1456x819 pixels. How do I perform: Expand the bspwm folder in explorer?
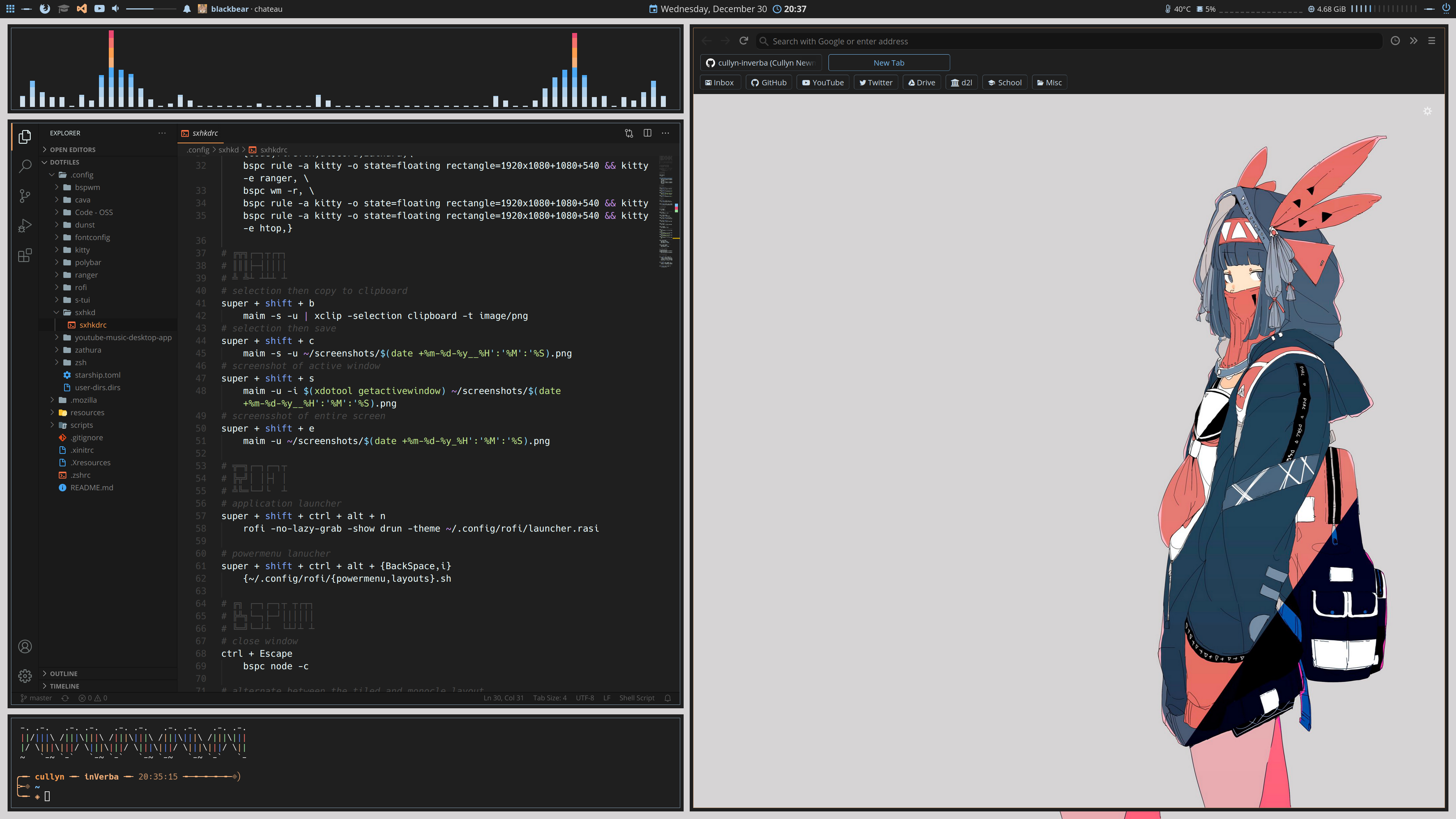[87, 187]
